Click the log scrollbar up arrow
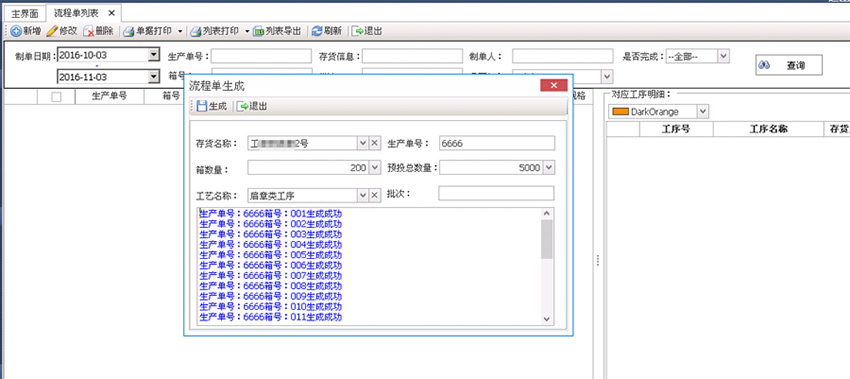This screenshot has width=850, height=379. (546, 214)
